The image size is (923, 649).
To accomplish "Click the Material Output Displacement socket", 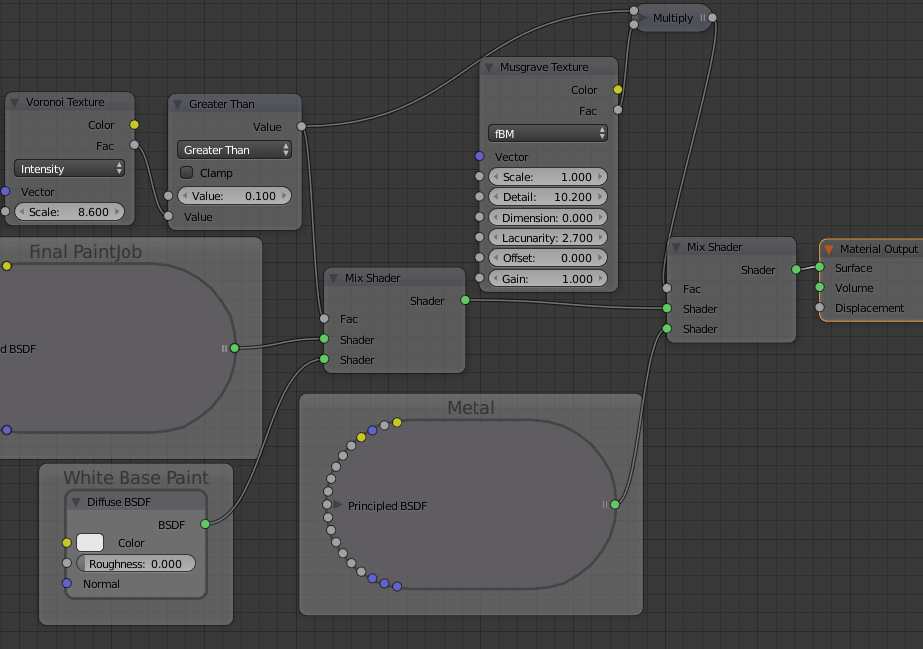I will pyautogui.click(x=819, y=307).
